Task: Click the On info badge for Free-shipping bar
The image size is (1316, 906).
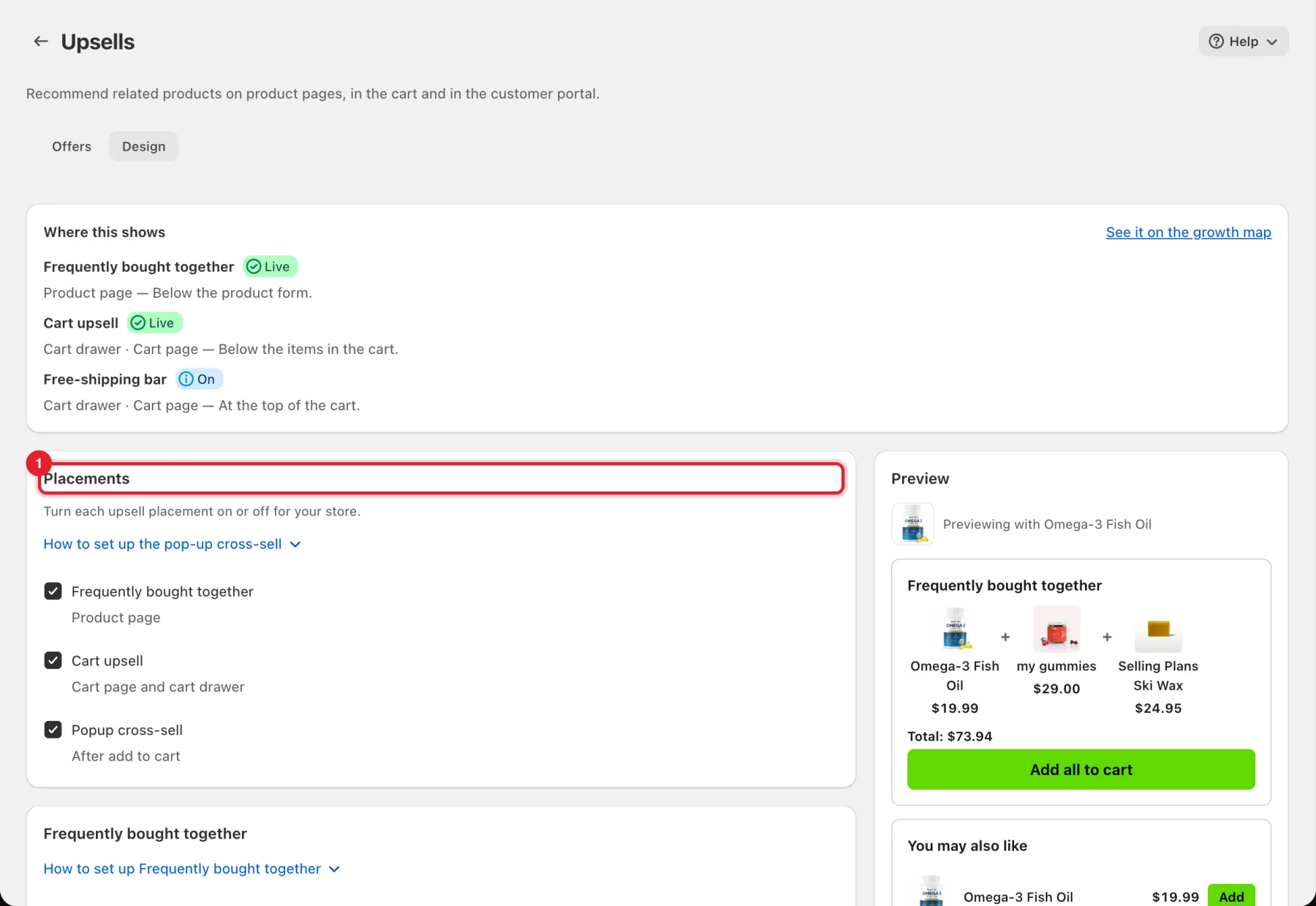Action: [x=199, y=379]
